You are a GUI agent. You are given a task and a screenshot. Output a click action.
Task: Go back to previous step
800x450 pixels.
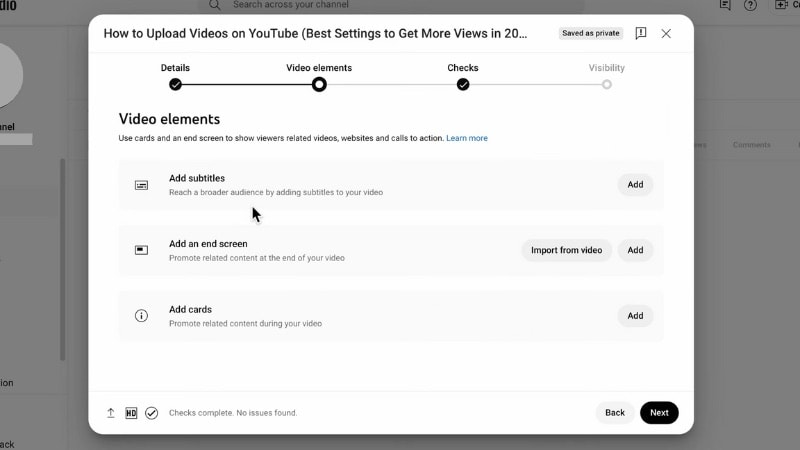pos(615,413)
